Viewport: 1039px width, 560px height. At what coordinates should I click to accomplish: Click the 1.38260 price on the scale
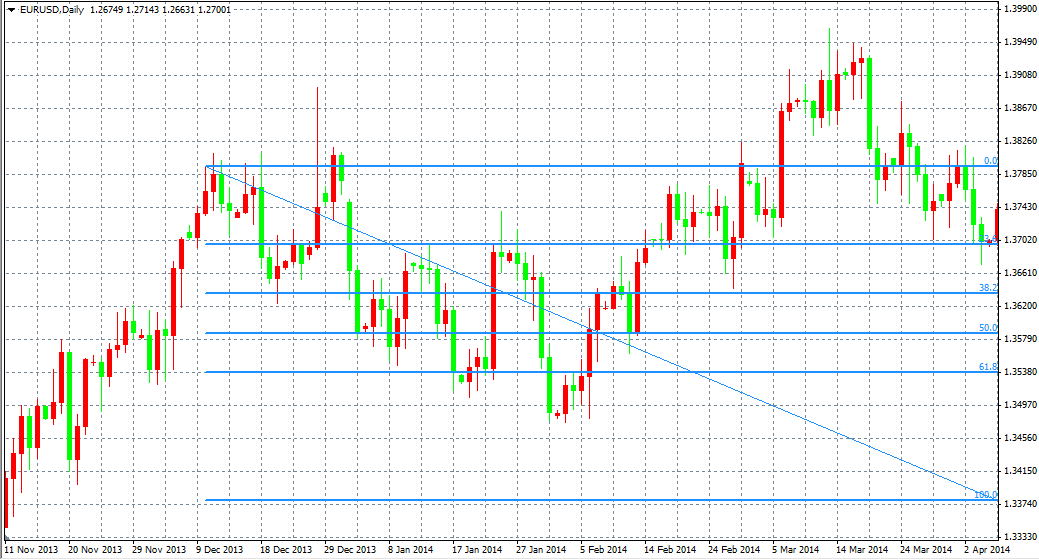point(1018,141)
